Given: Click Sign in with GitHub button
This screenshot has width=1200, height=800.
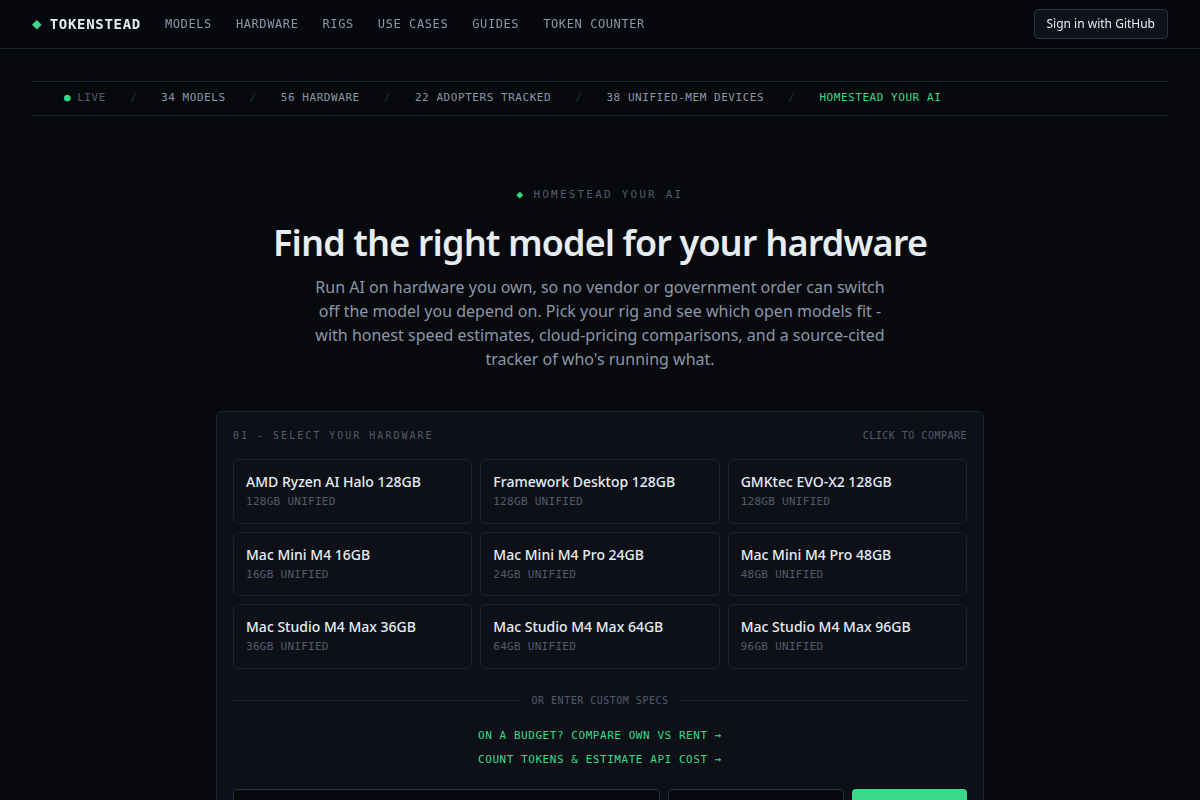Looking at the screenshot, I should [x=1100, y=24].
